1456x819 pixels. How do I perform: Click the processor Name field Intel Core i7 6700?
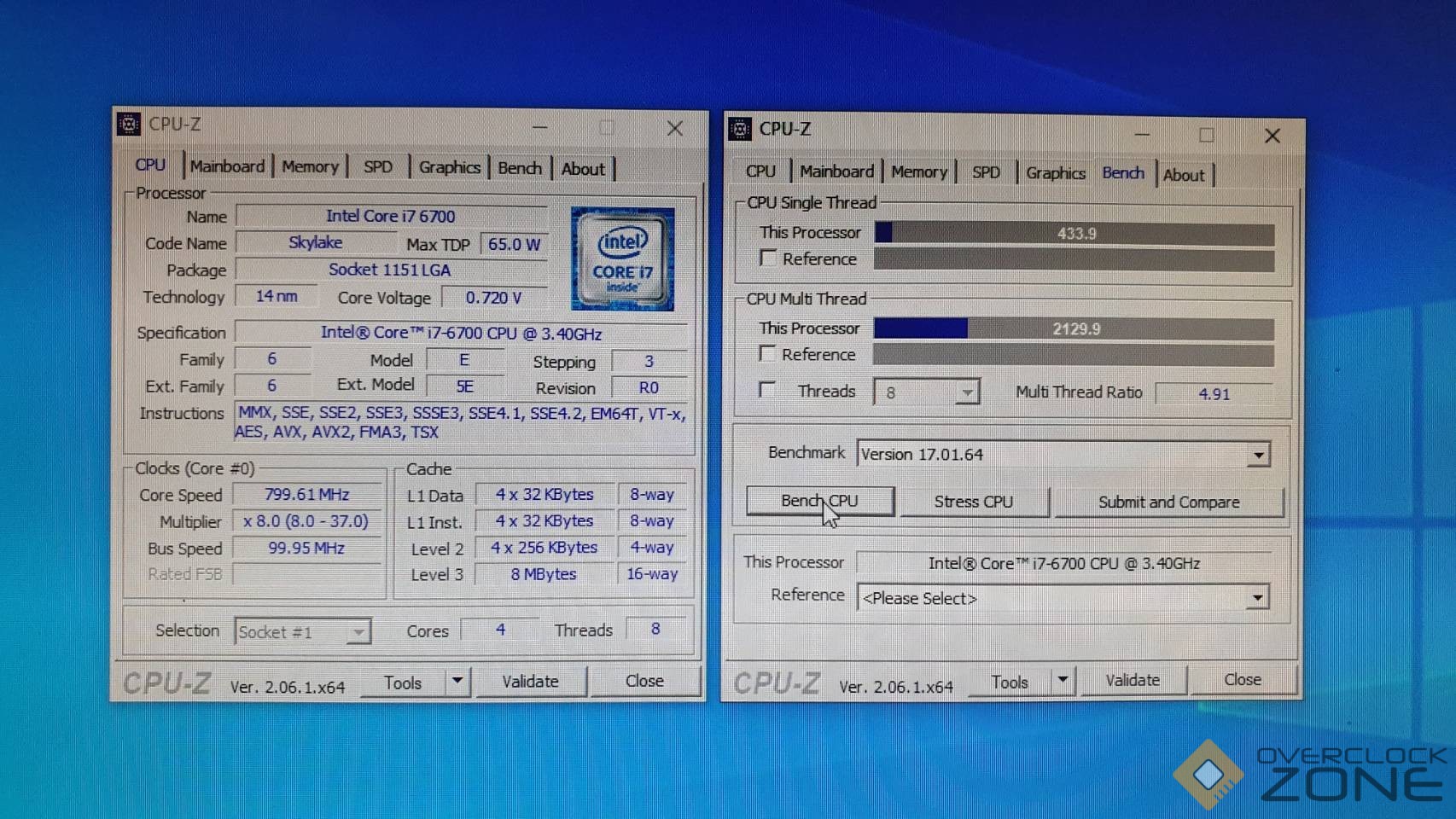tap(391, 217)
